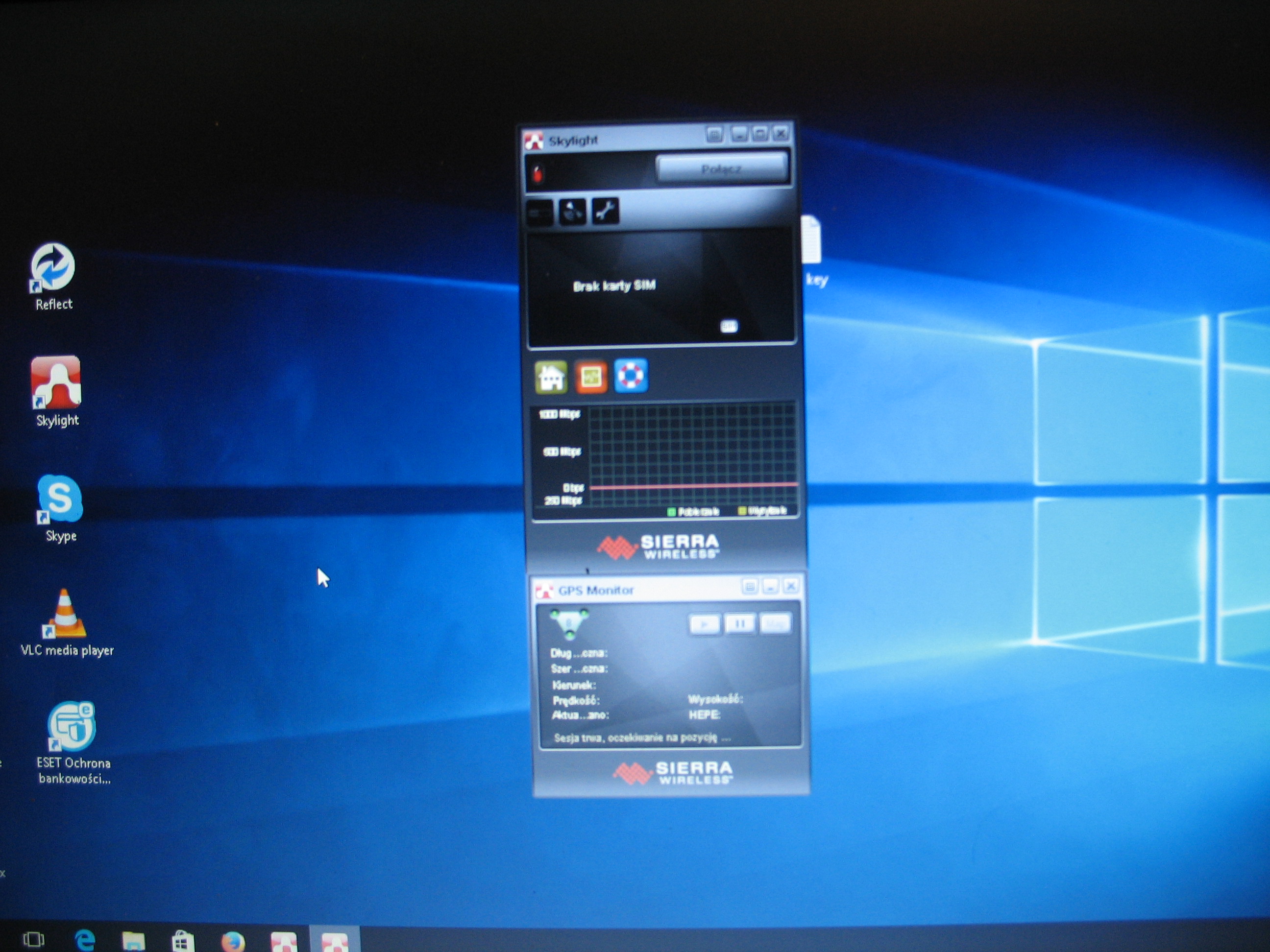Open Firefox from the taskbar
Viewport: 1270px width, 952px height.
pyautogui.click(x=233, y=939)
